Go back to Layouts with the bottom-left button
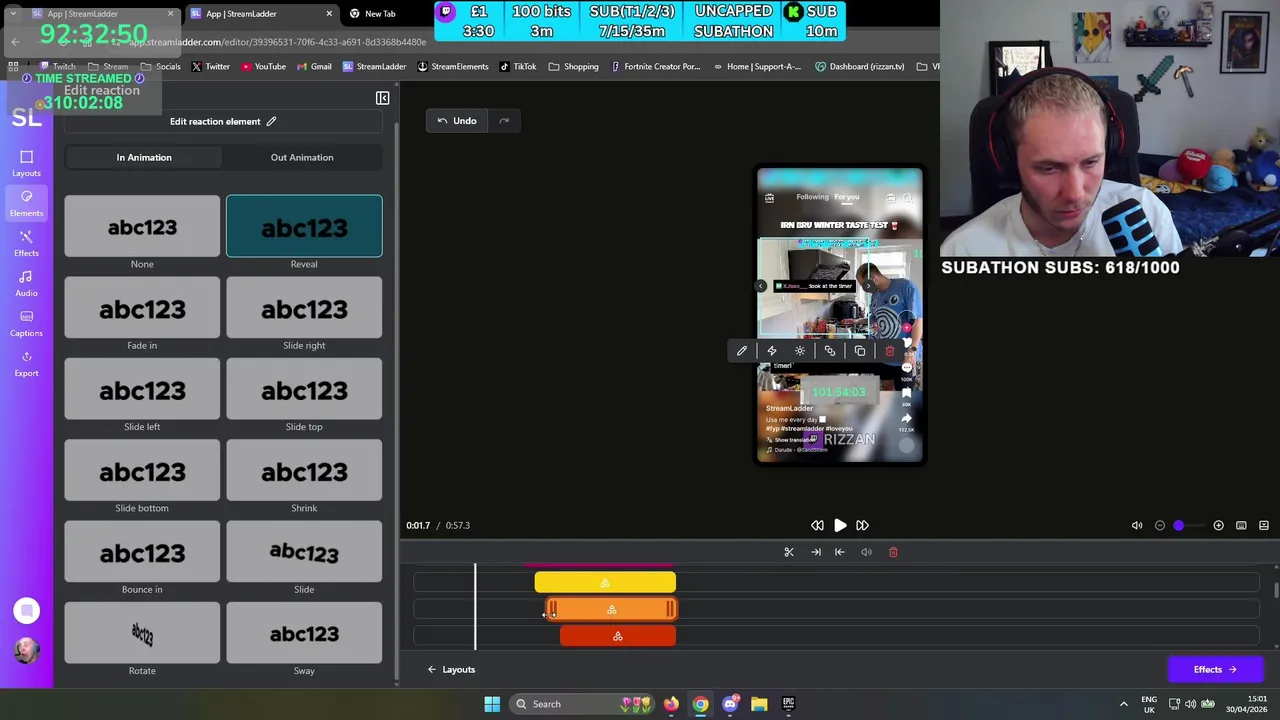 pyautogui.click(x=452, y=670)
